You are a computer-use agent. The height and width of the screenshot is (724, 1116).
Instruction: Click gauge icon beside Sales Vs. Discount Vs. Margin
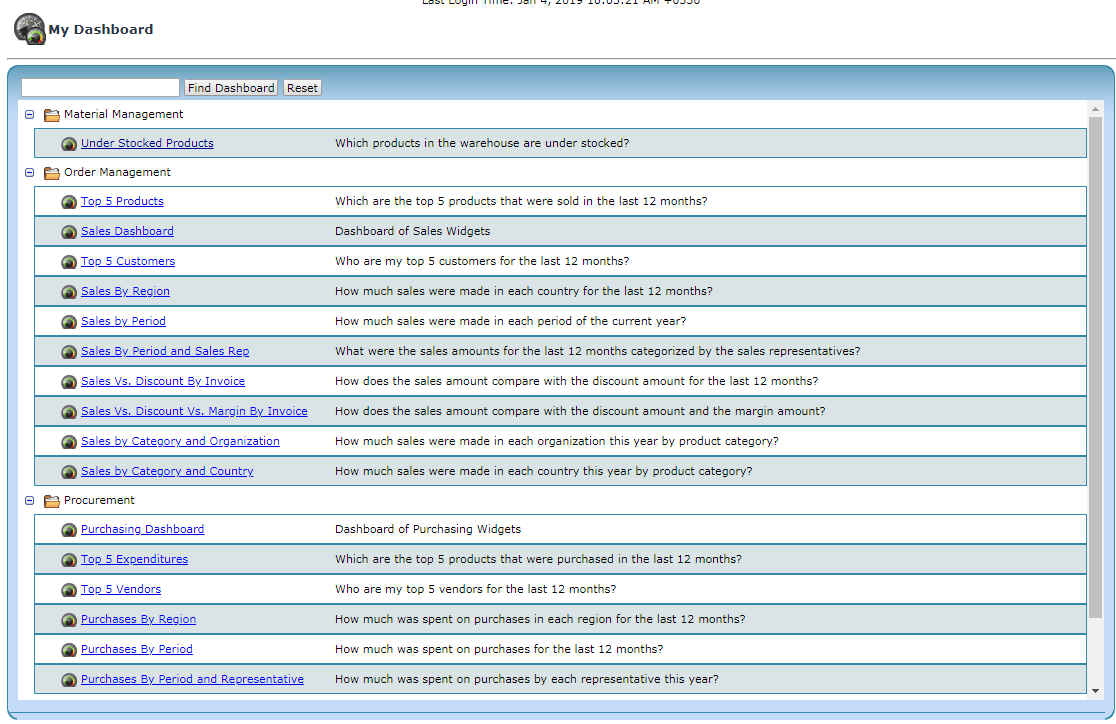(69, 411)
